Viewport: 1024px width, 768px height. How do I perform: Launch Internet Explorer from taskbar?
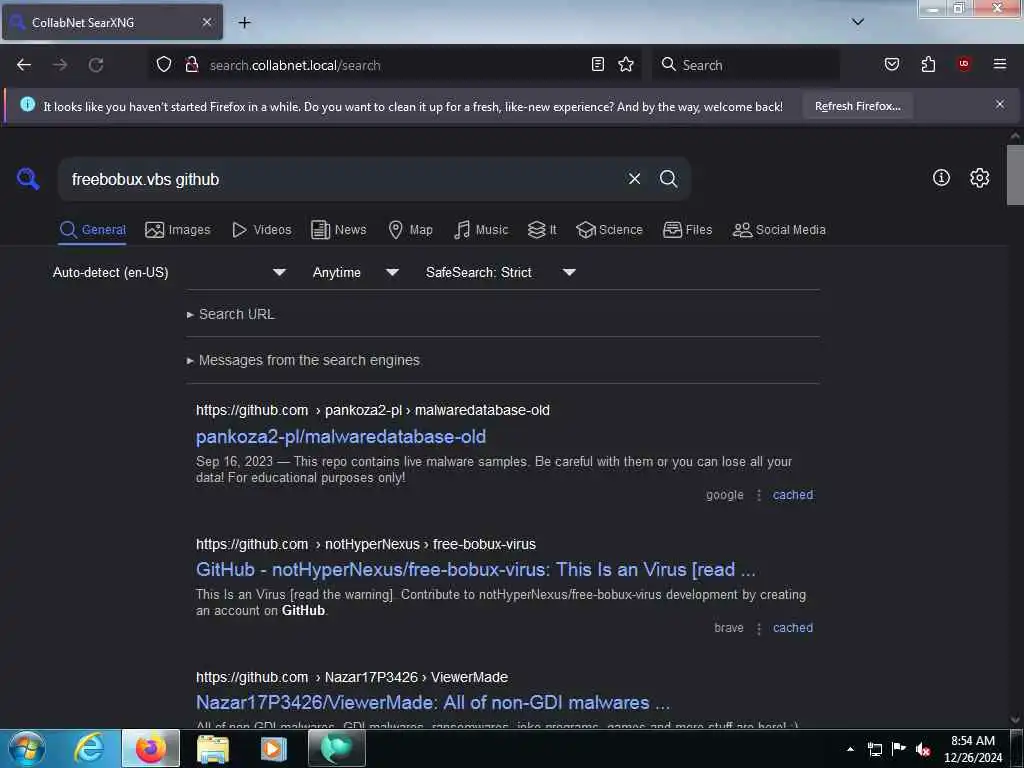click(x=89, y=748)
